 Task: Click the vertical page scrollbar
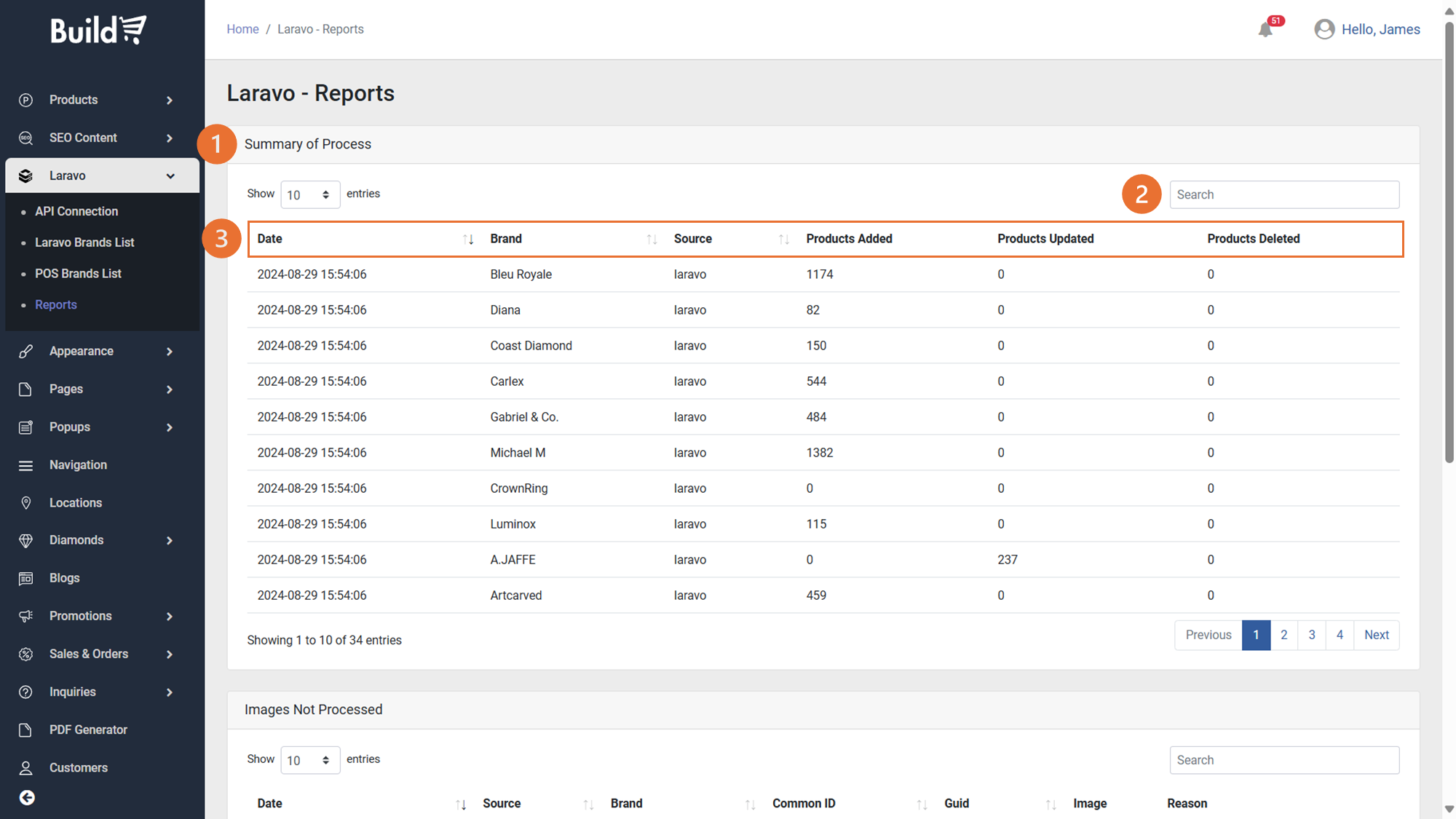click(1449, 240)
